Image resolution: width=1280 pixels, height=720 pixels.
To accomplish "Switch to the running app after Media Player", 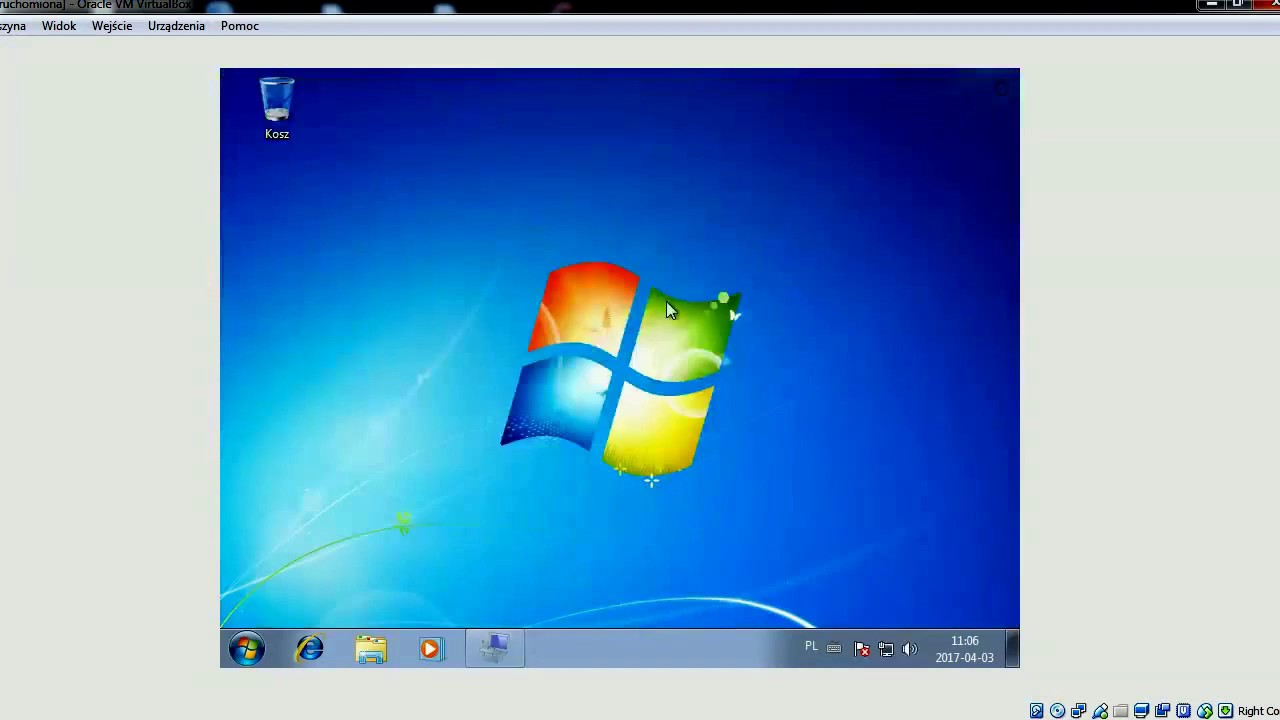I will [495, 649].
